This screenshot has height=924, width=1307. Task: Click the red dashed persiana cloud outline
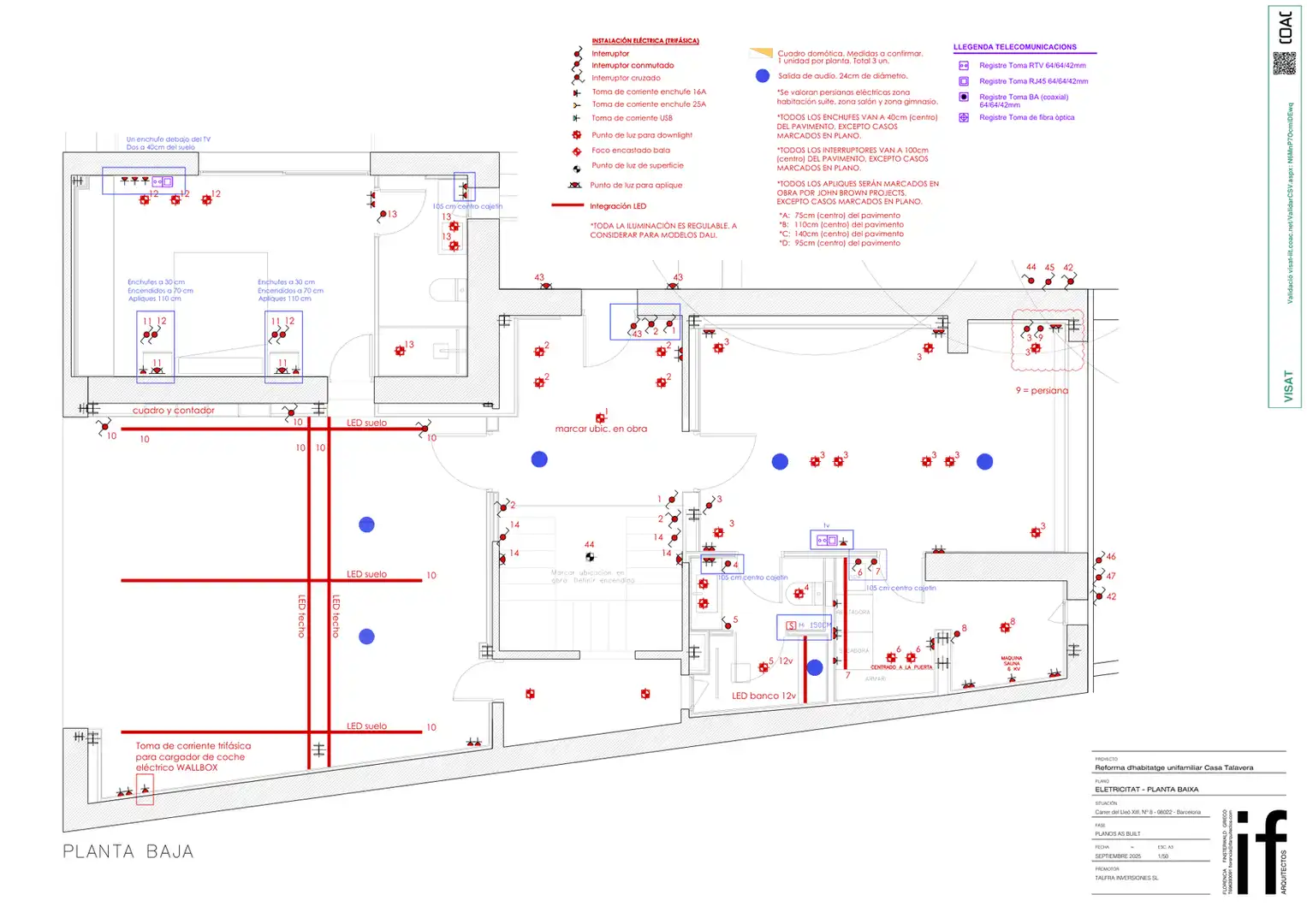coord(1048,341)
